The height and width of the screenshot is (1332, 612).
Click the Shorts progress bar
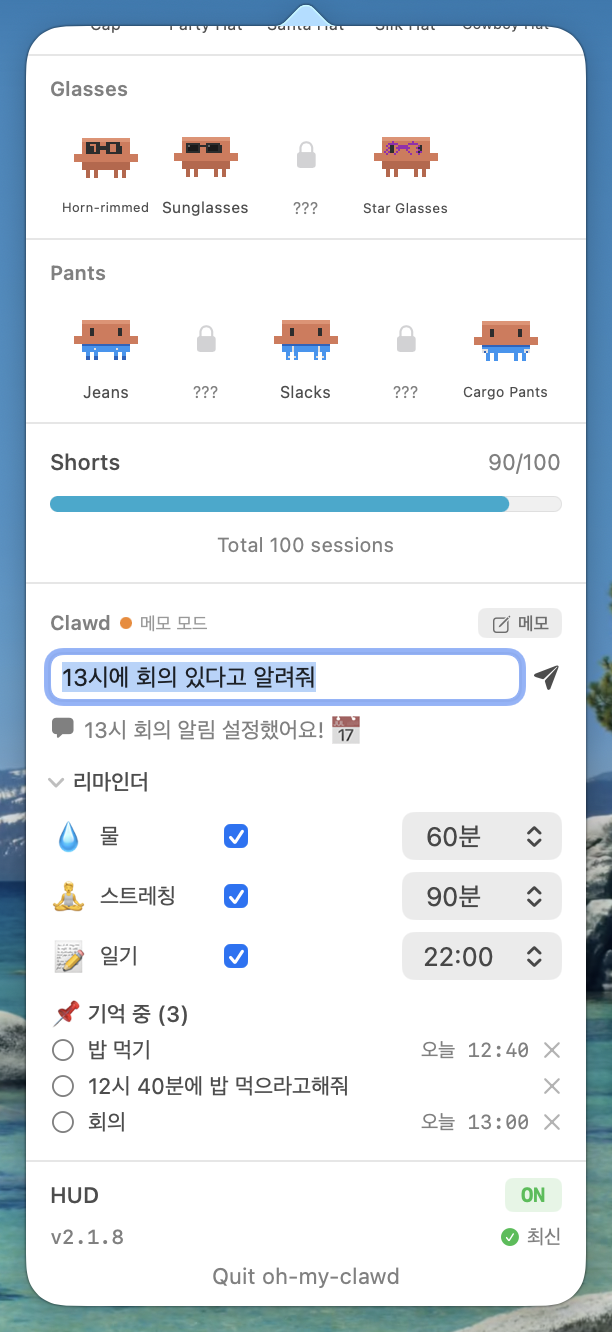click(306, 504)
